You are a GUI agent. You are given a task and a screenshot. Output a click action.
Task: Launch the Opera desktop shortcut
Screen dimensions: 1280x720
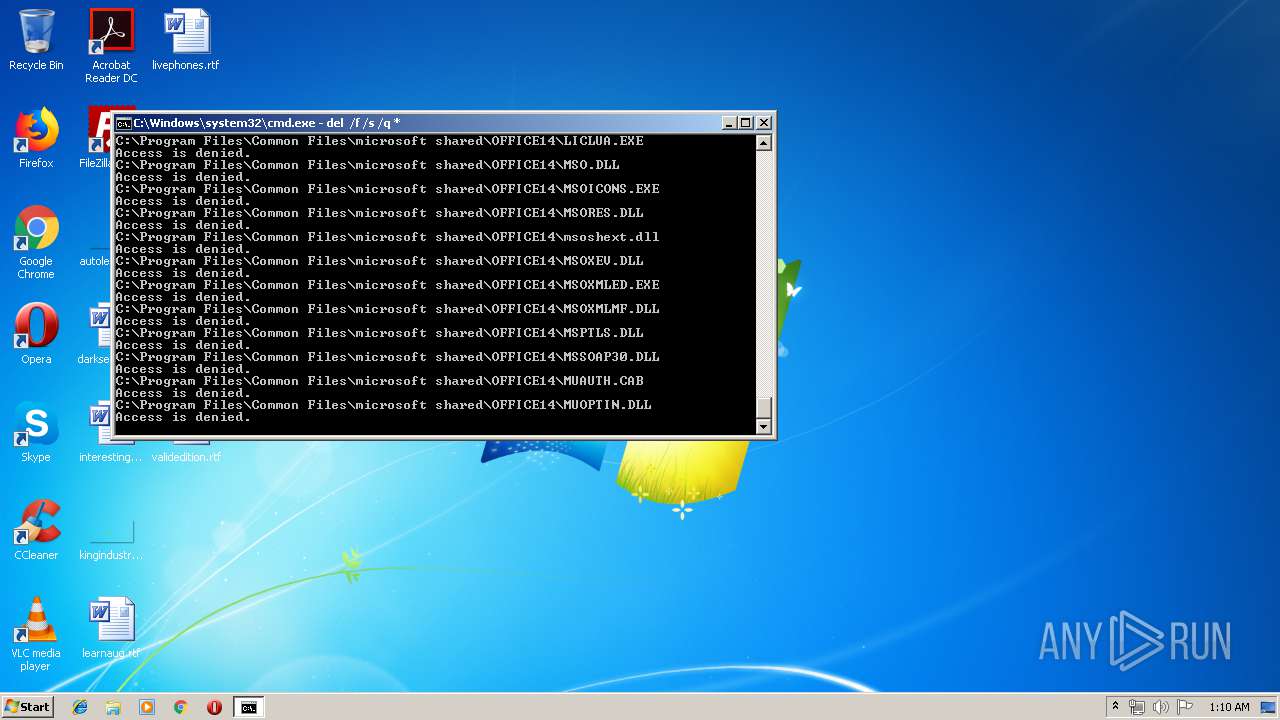pyautogui.click(x=36, y=334)
